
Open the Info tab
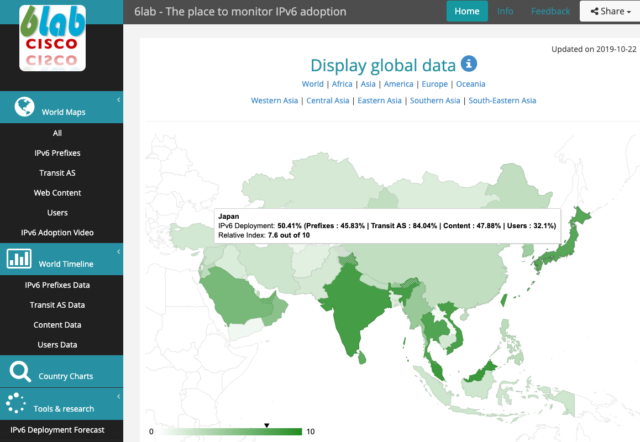505,11
